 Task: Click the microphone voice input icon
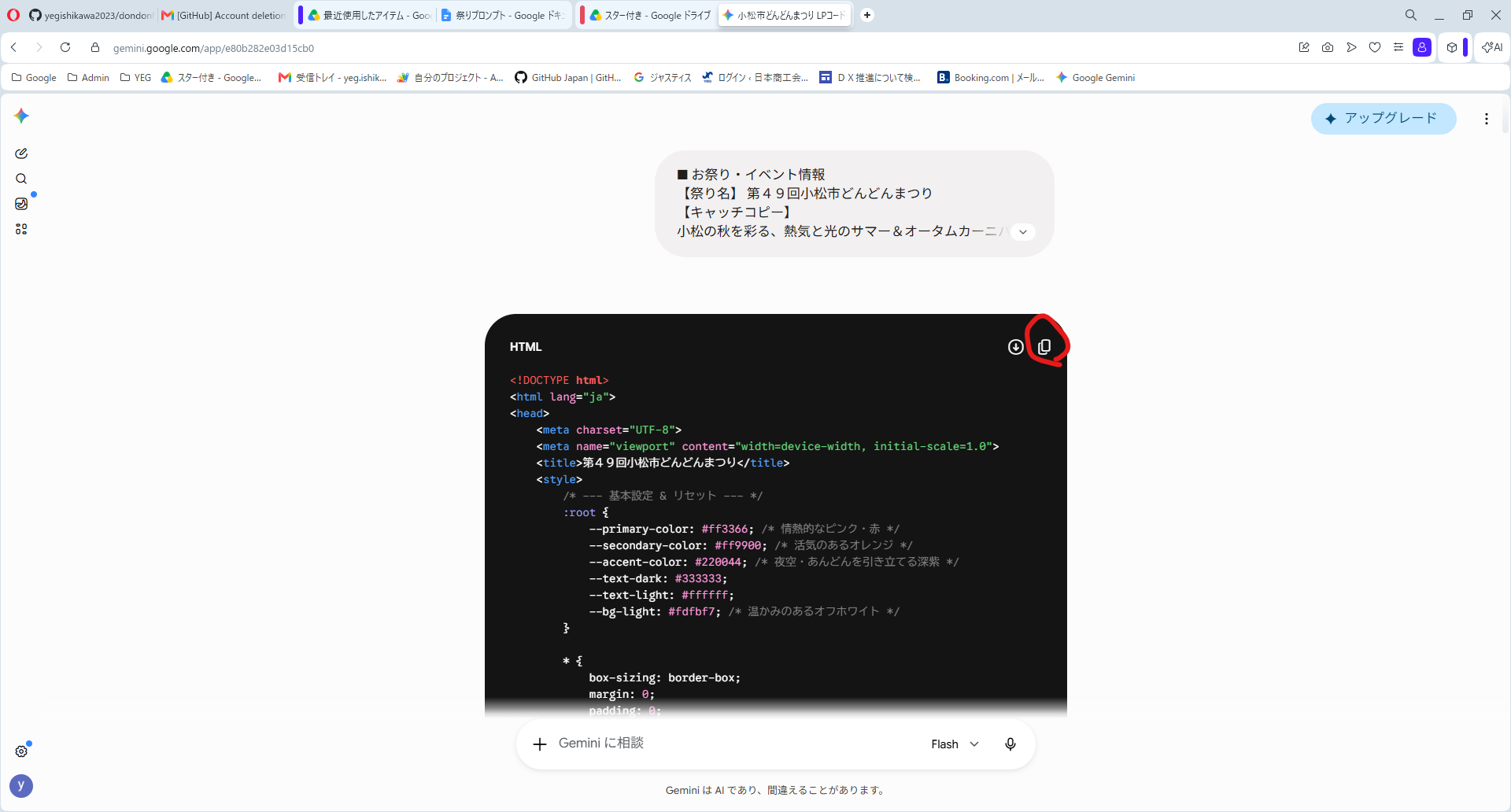[1010, 744]
